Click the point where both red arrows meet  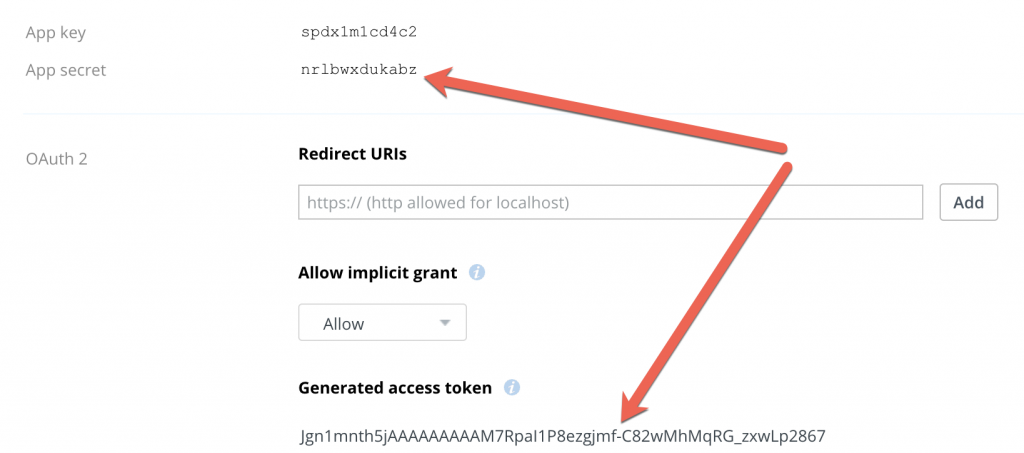[786, 157]
